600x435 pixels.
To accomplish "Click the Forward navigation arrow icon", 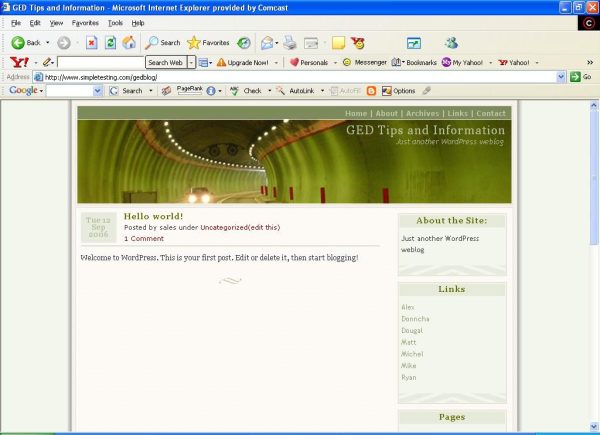I will (x=64, y=43).
